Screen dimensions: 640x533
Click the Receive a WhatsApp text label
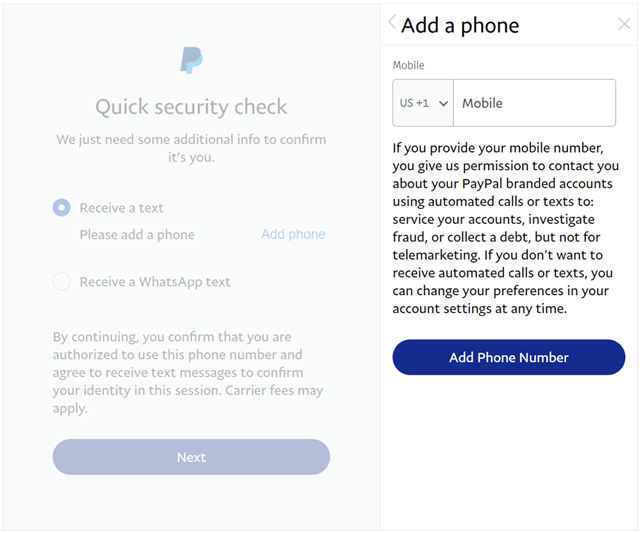point(155,282)
